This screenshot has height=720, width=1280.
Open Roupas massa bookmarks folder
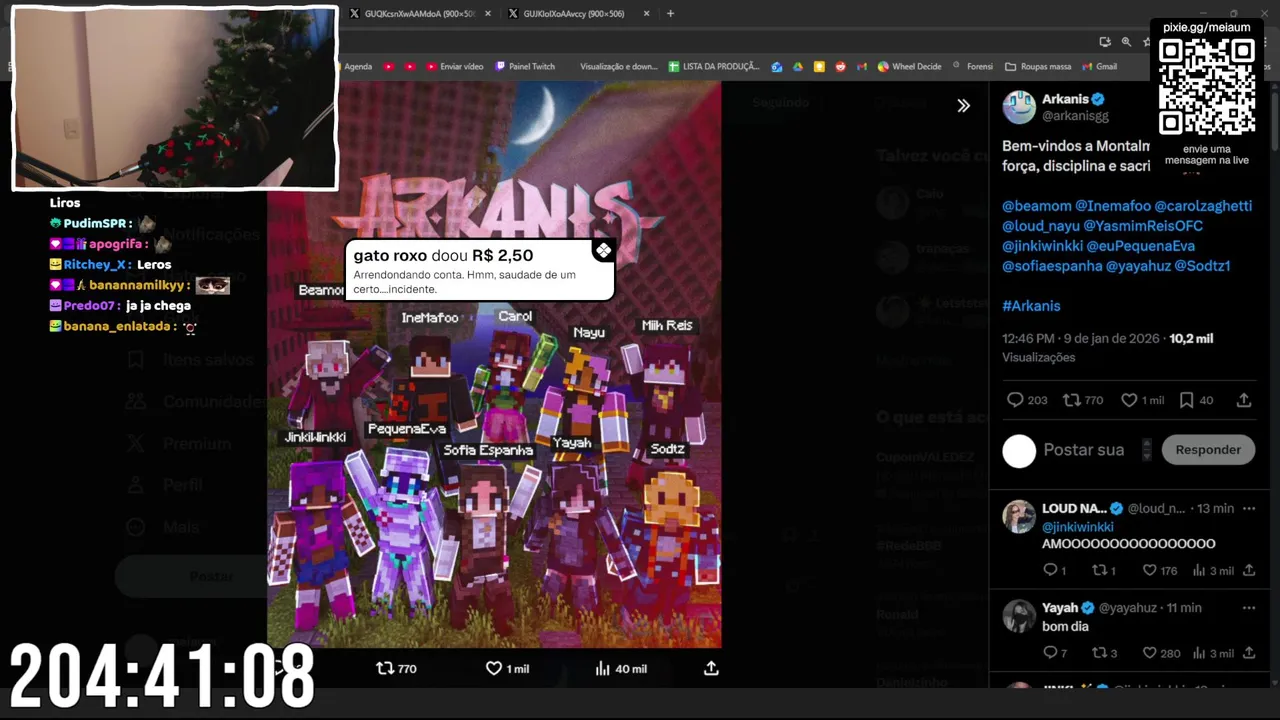1038,67
